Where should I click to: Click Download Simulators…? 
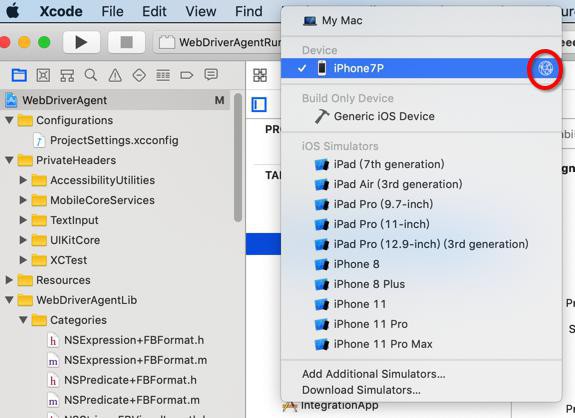(x=421, y=390)
